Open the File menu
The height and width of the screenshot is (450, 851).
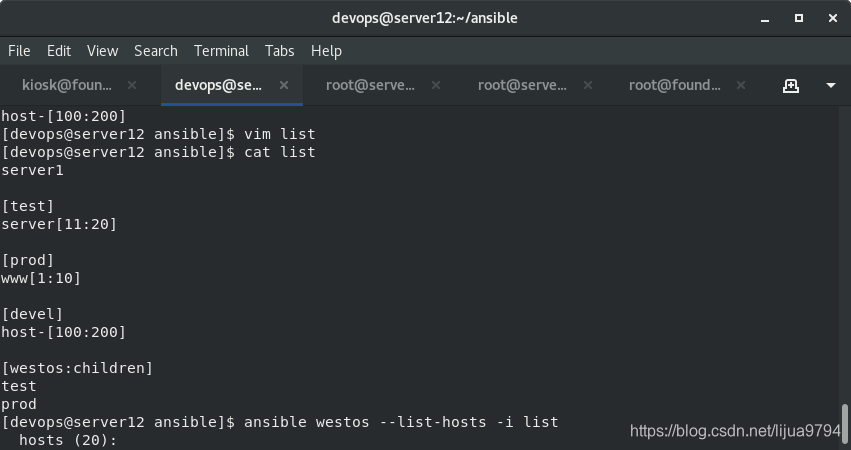point(19,51)
